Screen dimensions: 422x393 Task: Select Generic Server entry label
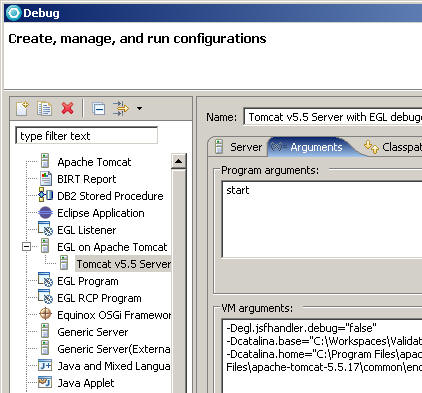93,332
